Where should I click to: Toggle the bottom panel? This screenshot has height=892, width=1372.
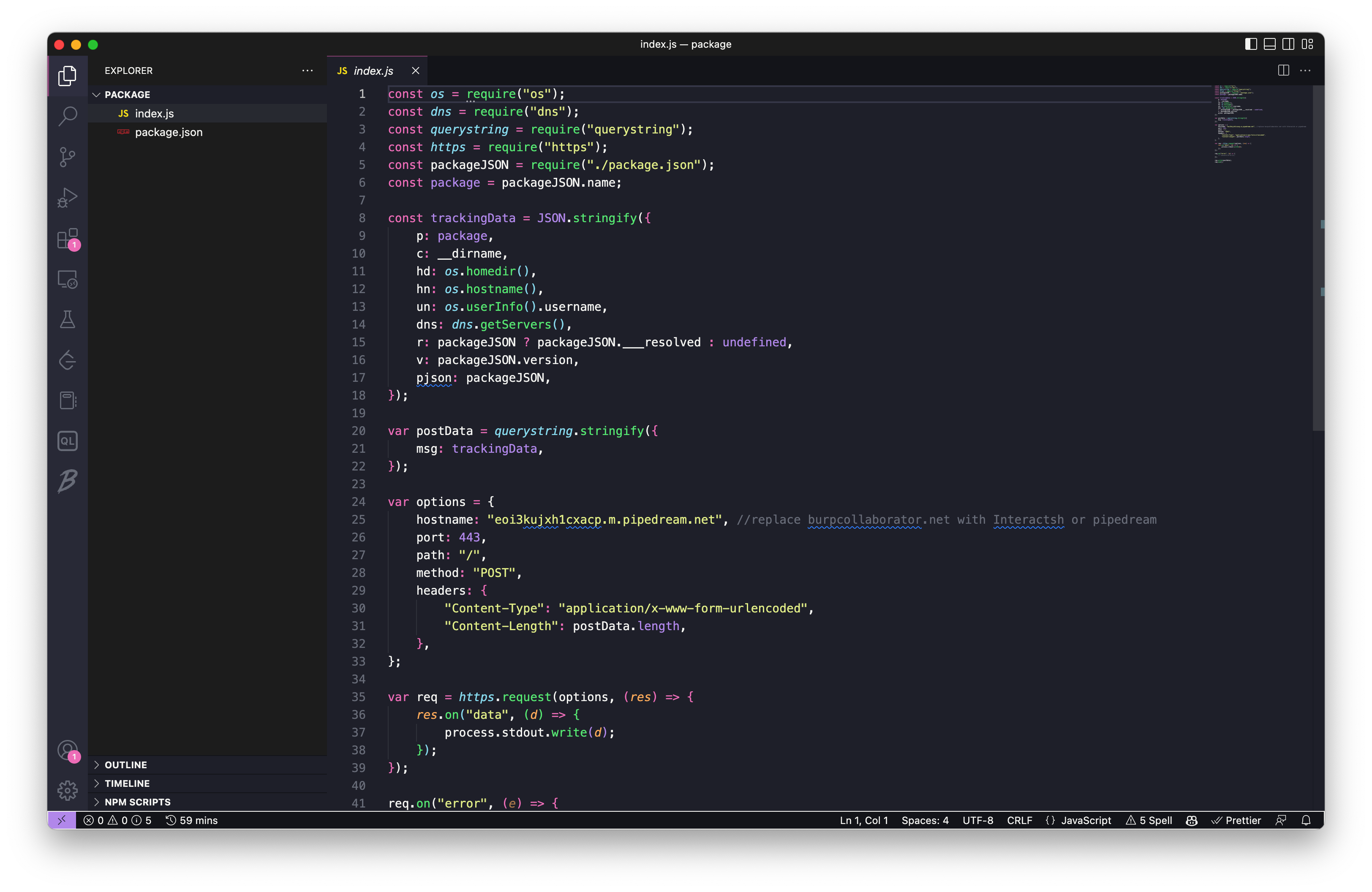pyautogui.click(x=1269, y=44)
